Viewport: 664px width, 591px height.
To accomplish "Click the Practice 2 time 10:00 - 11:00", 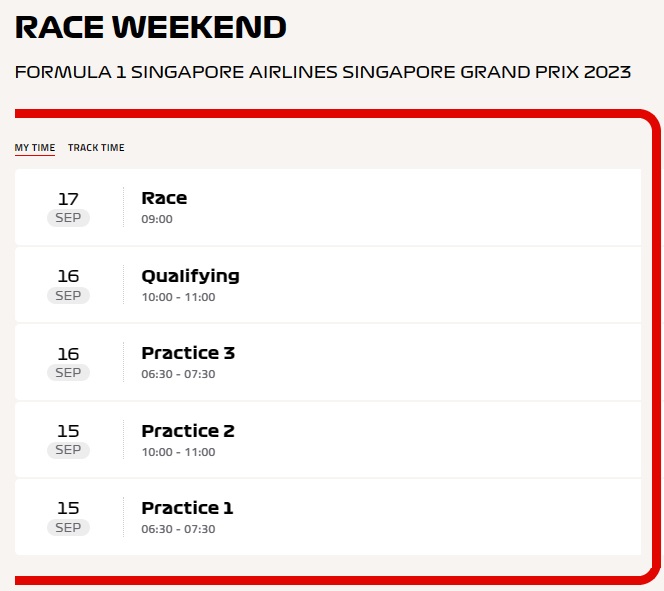I will [178, 452].
